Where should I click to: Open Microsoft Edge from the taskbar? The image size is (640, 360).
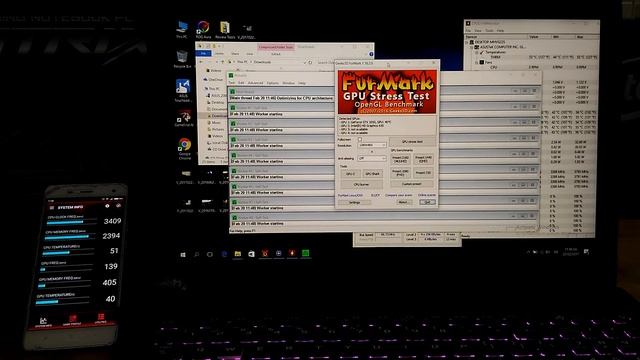[224, 254]
